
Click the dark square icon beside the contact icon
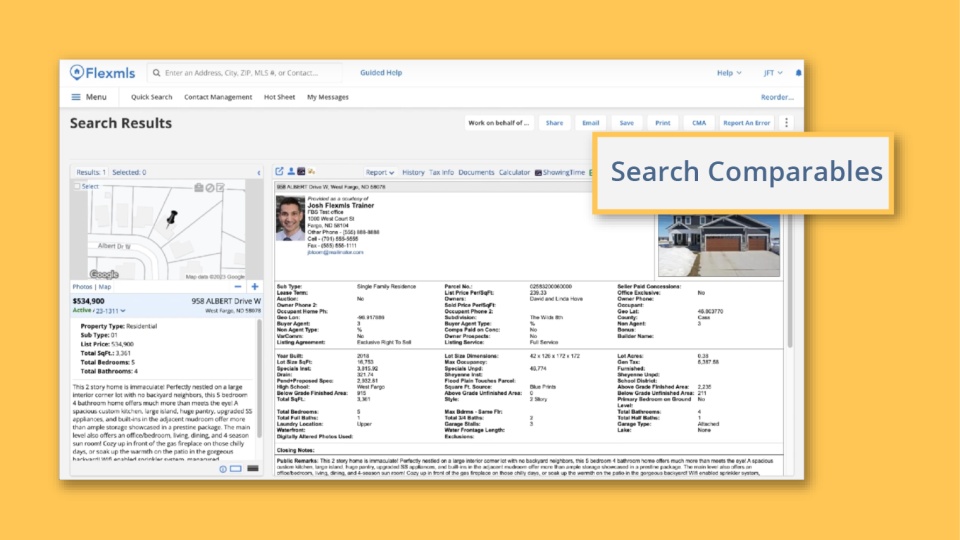click(301, 172)
